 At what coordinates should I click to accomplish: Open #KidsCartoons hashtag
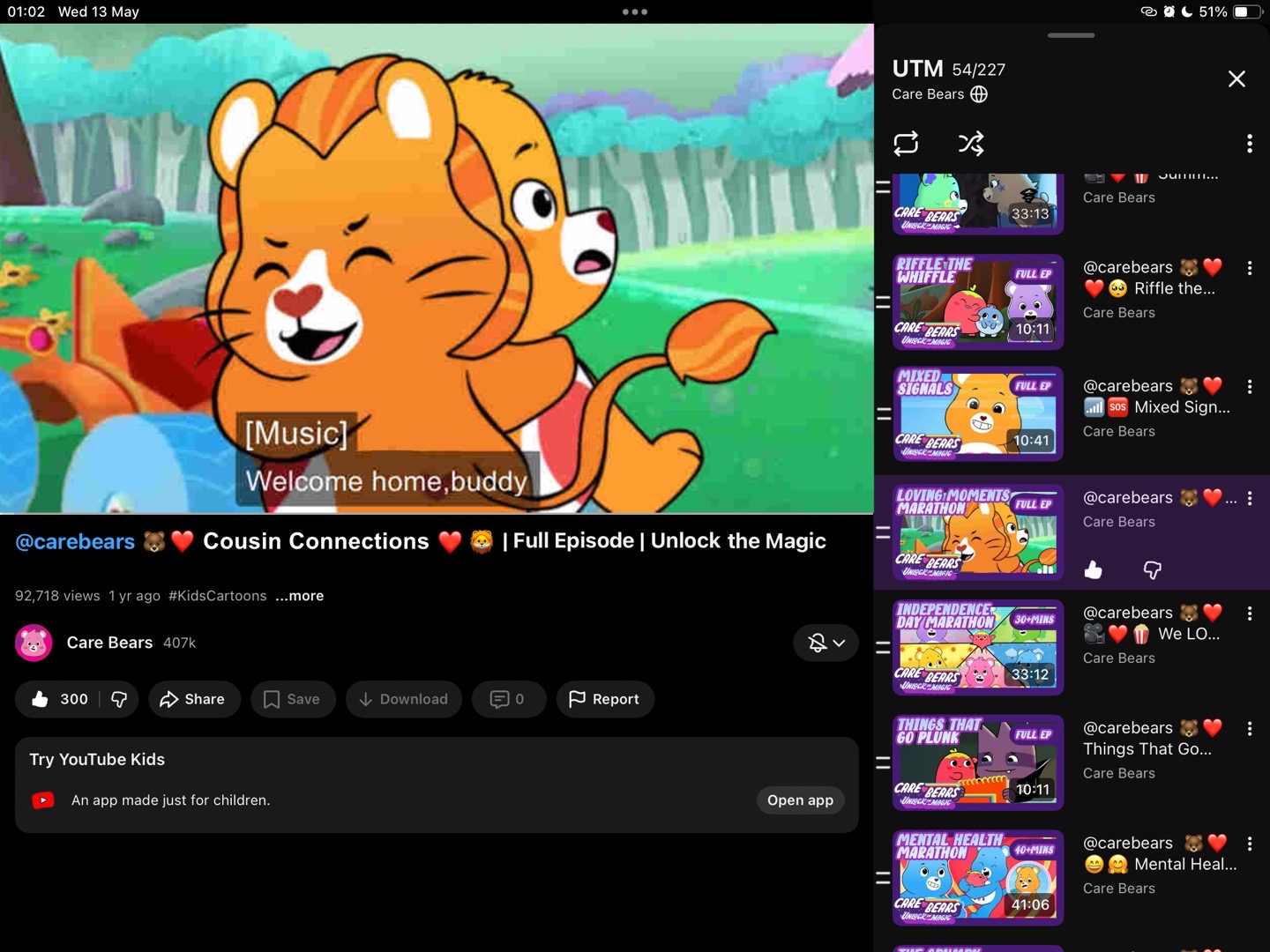pos(217,596)
